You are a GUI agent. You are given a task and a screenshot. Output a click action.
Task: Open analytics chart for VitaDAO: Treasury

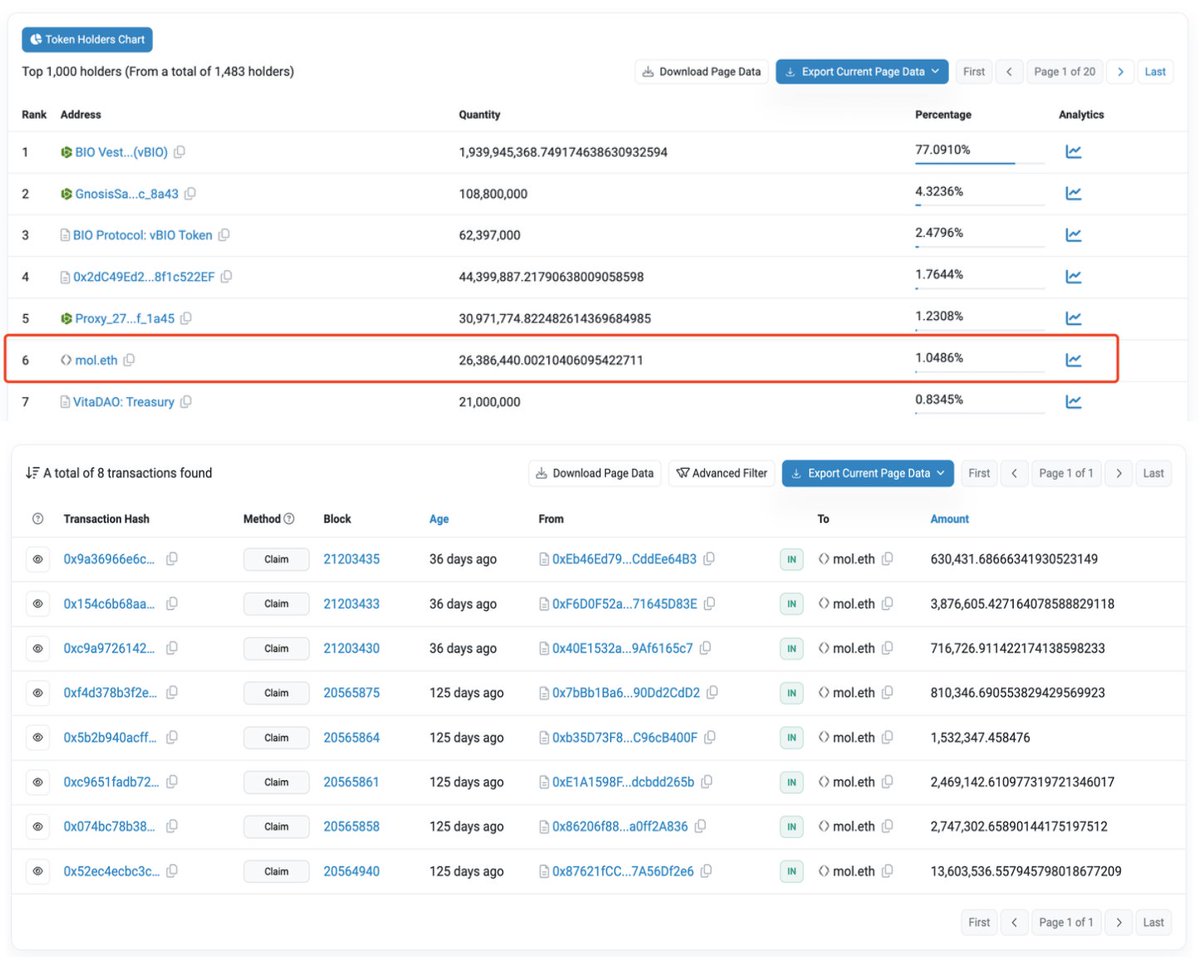pos(1073,402)
